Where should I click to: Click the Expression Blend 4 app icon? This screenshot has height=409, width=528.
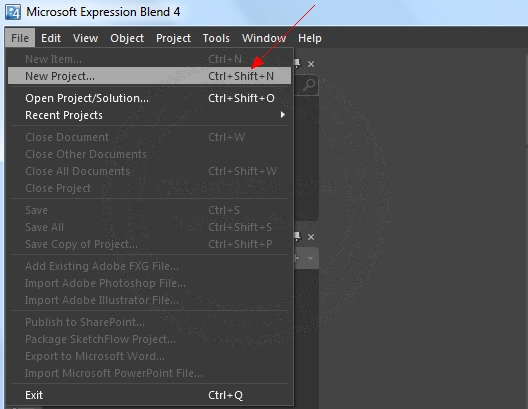13,12
